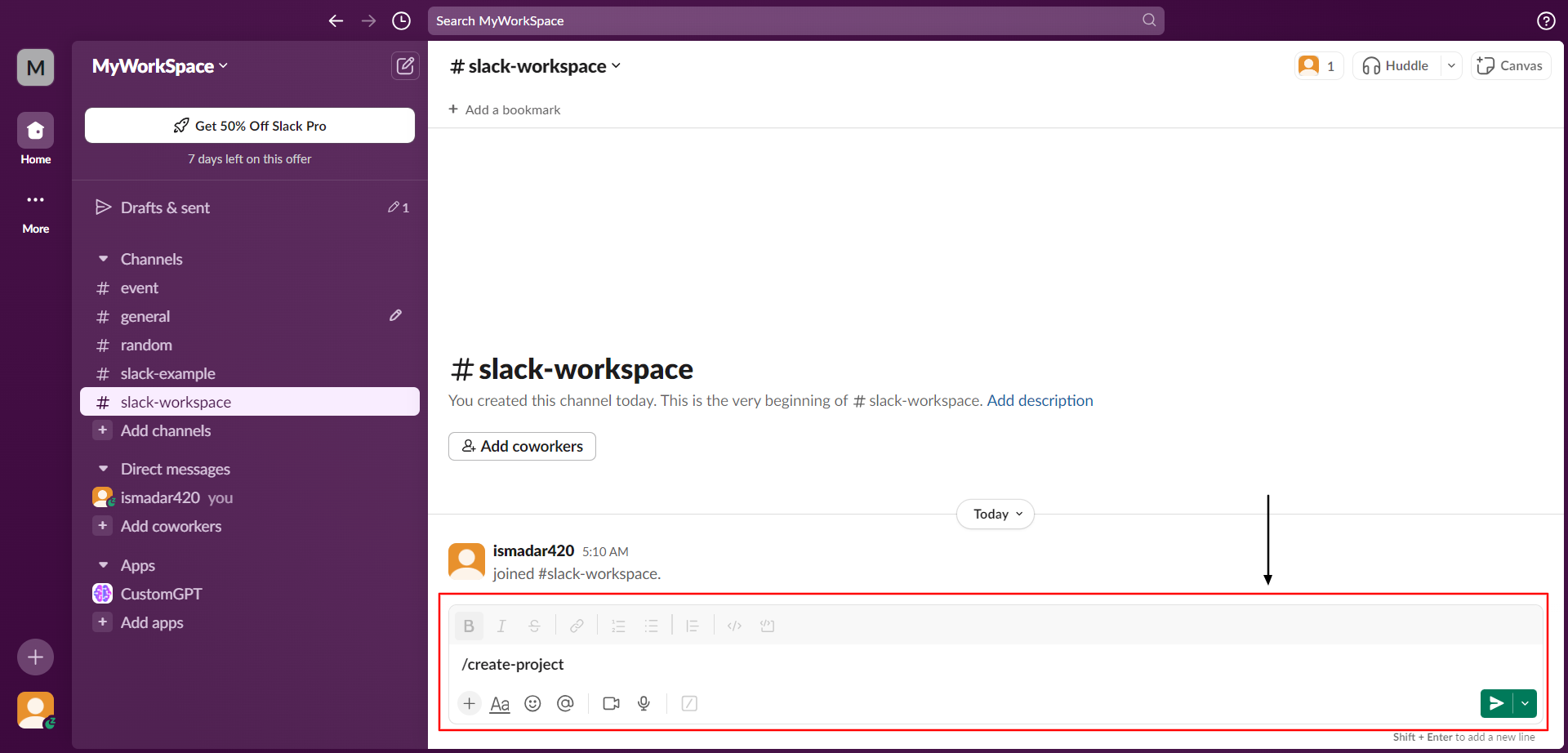Click in Search MyWorkSpace field
1568x753 pixels.
tap(796, 20)
